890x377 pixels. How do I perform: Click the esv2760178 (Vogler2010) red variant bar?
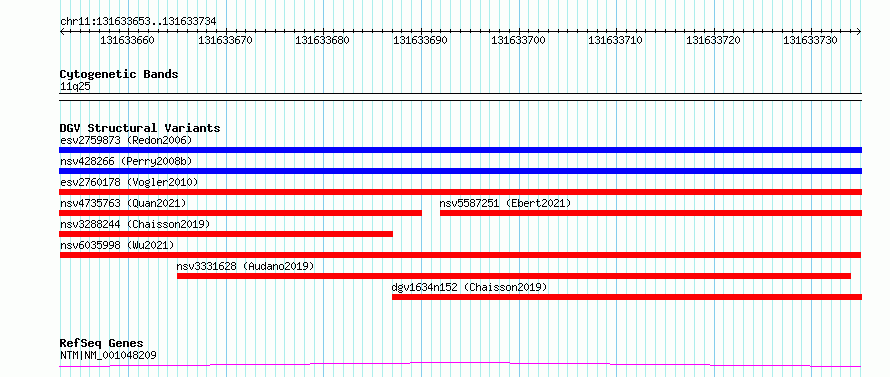point(460,192)
